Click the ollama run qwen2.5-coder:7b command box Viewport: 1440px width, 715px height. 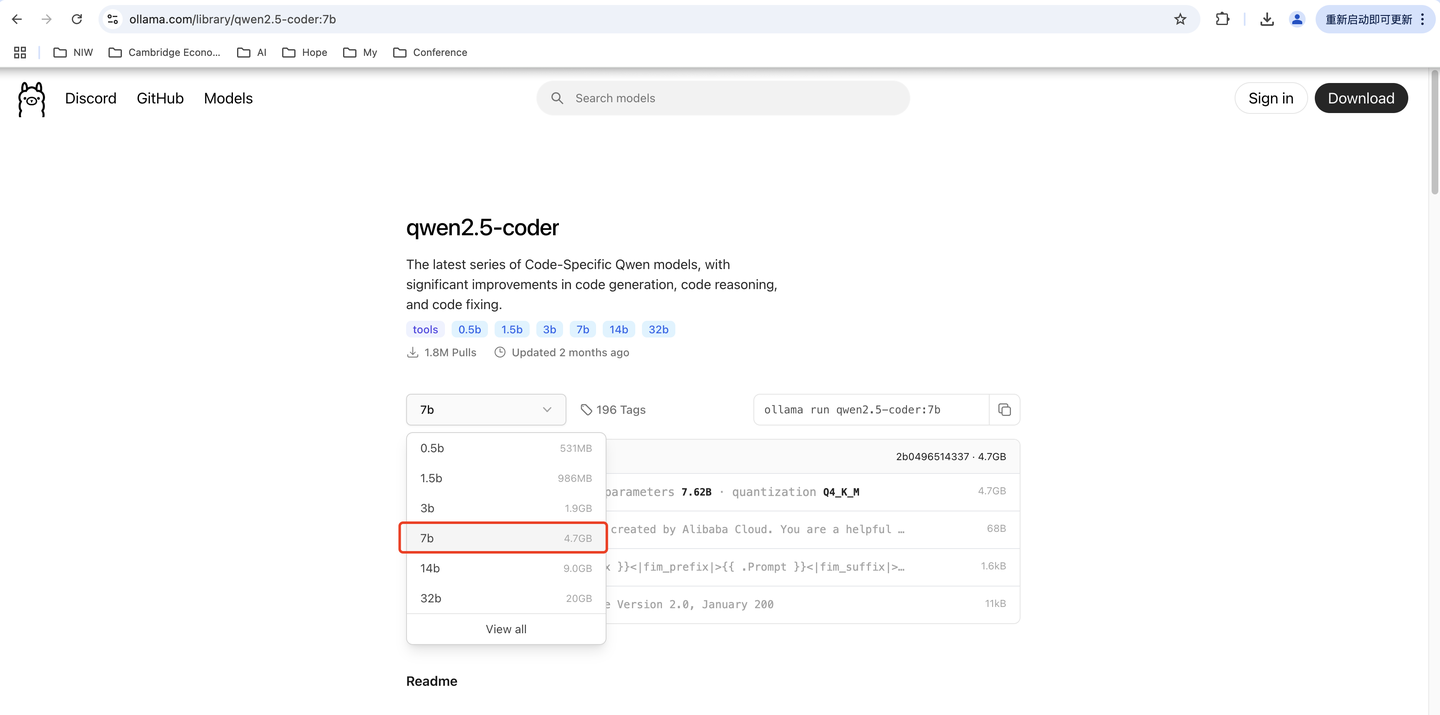871,410
